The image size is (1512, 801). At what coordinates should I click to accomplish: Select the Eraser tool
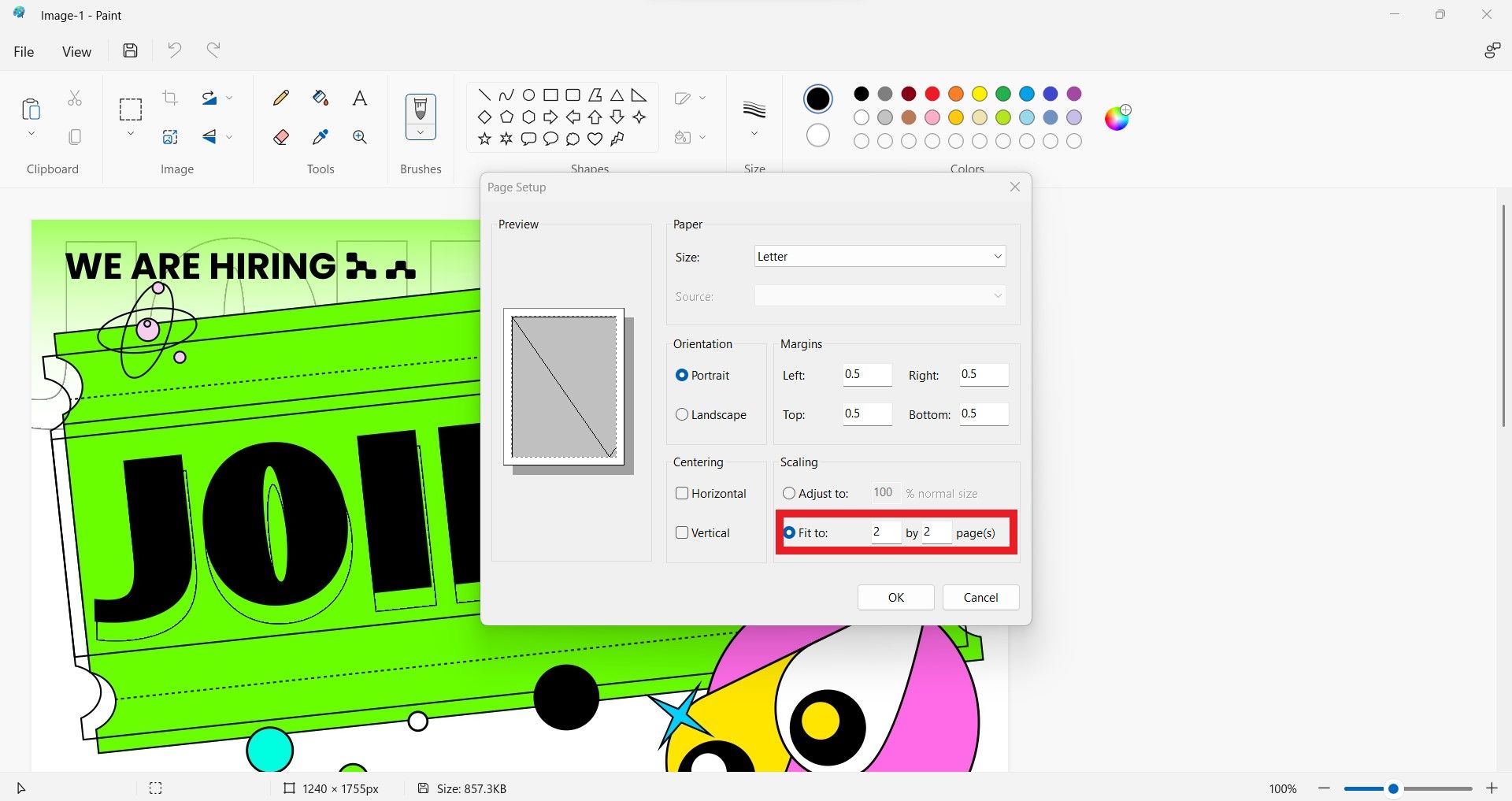[280, 136]
